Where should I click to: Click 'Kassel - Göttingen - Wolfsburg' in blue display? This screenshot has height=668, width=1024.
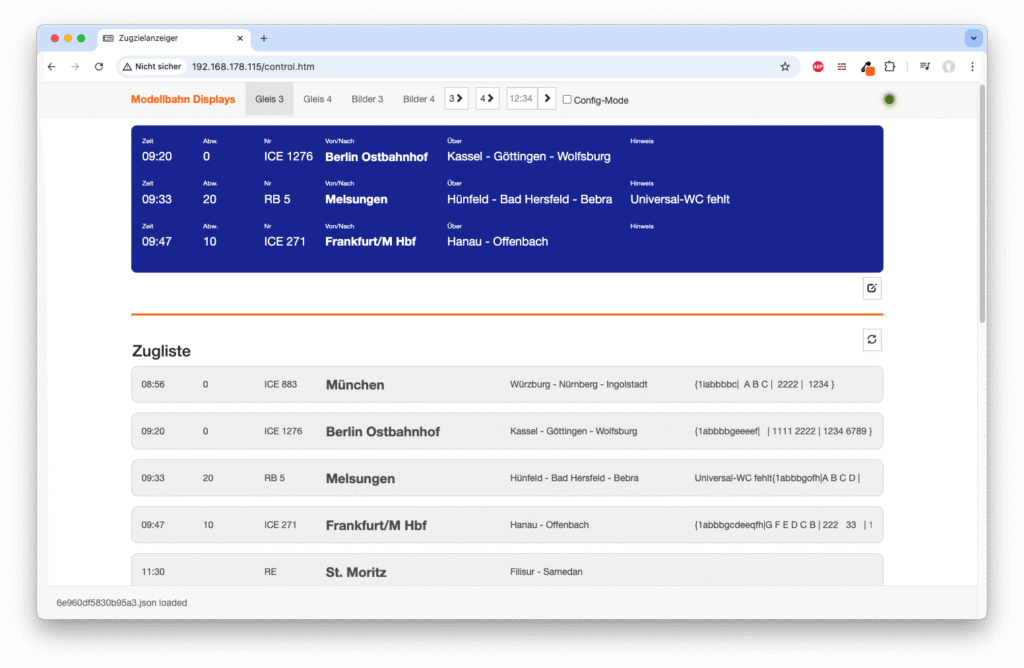coord(529,157)
